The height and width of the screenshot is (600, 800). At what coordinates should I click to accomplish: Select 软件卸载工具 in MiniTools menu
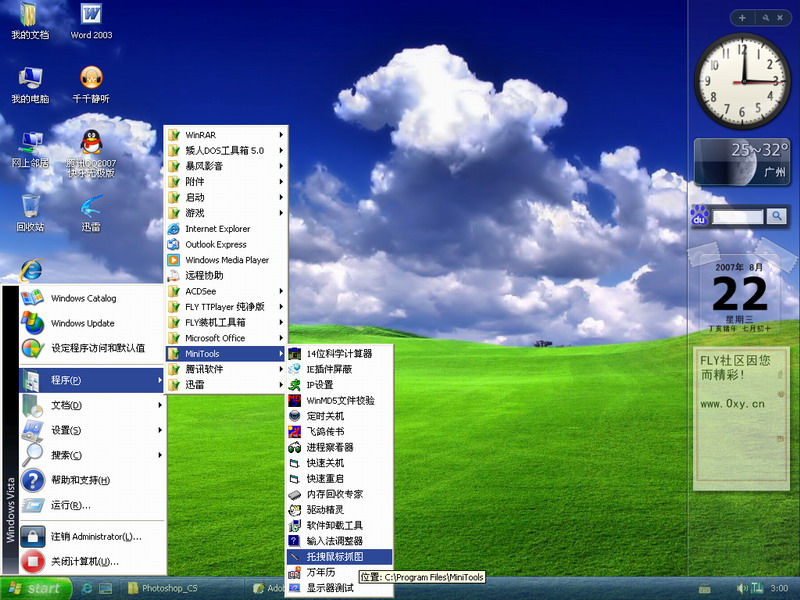pos(339,526)
